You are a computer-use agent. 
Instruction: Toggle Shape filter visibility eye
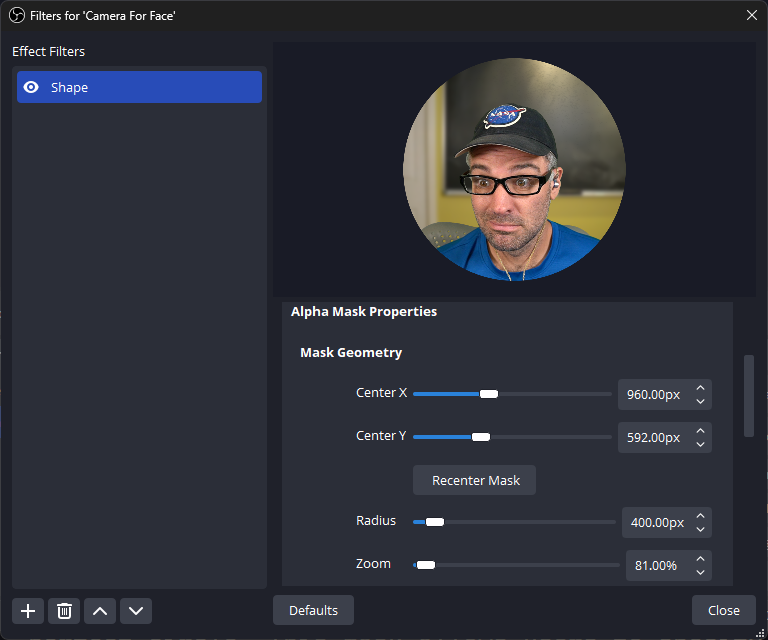[x=31, y=87]
